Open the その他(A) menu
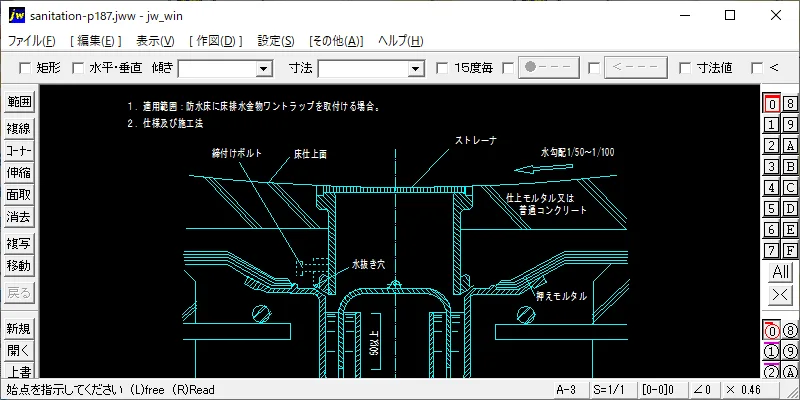This screenshot has height=400, width=800. pos(336,41)
